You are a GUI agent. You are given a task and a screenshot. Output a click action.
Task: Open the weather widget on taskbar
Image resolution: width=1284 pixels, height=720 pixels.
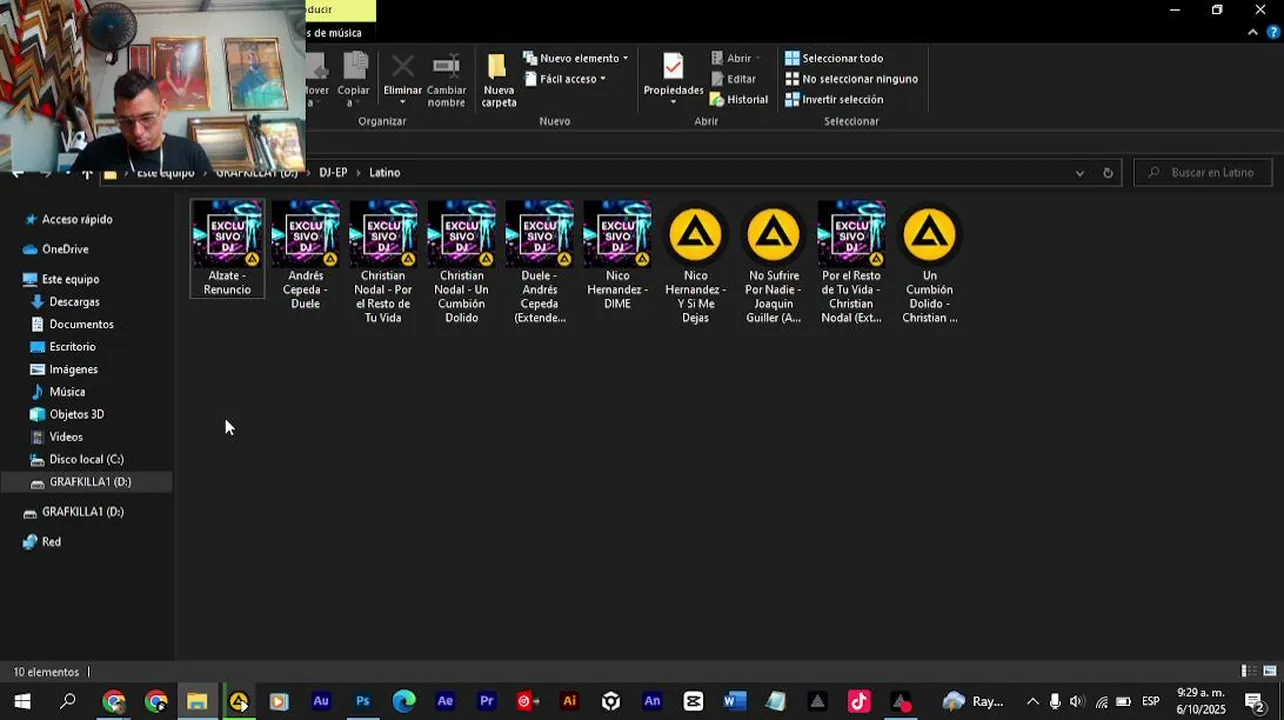tap(972, 702)
